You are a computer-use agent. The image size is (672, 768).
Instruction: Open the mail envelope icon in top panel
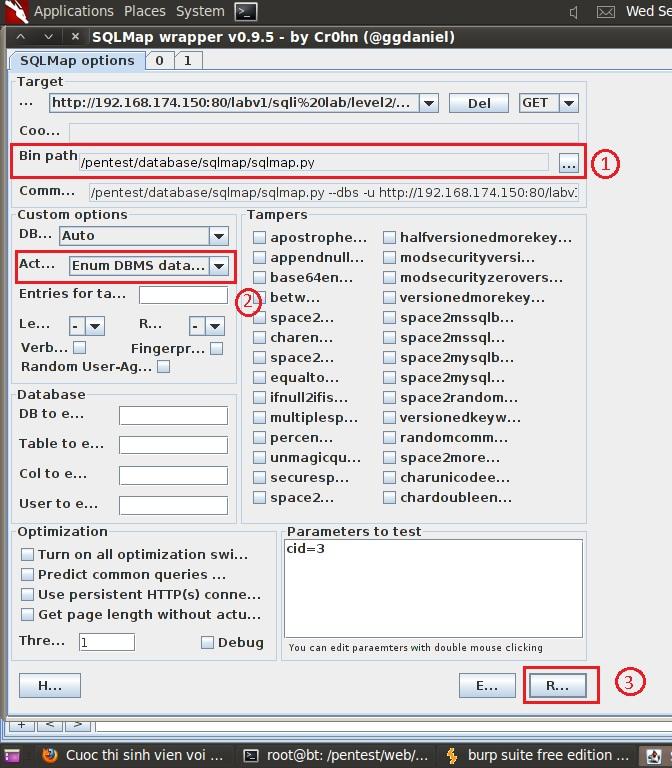click(605, 12)
